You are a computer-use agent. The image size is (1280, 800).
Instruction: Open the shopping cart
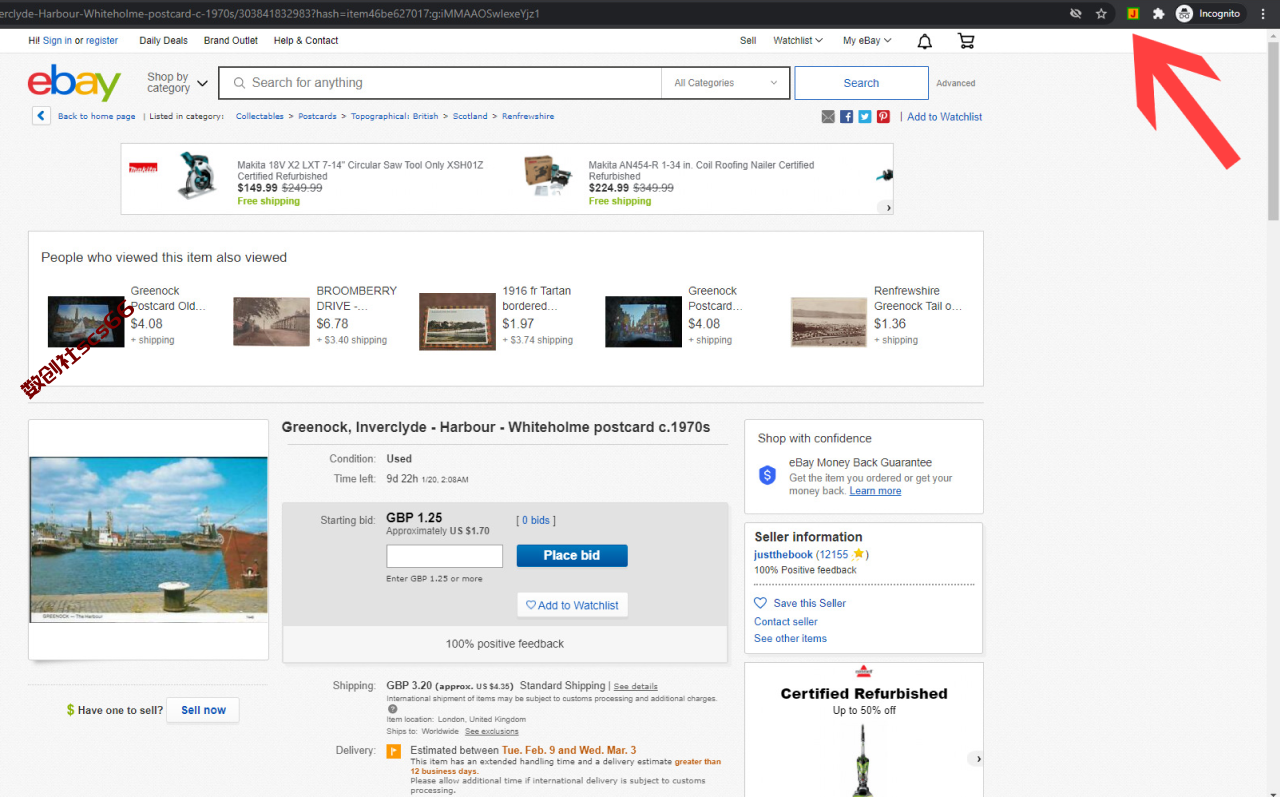tap(966, 41)
